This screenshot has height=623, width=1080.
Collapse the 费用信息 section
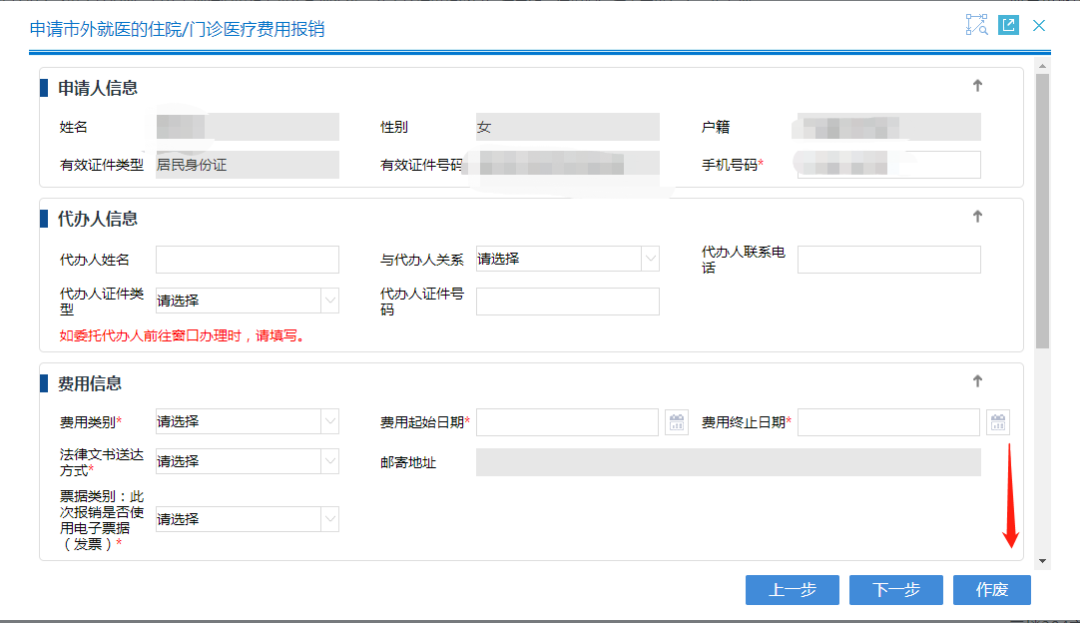(977, 381)
